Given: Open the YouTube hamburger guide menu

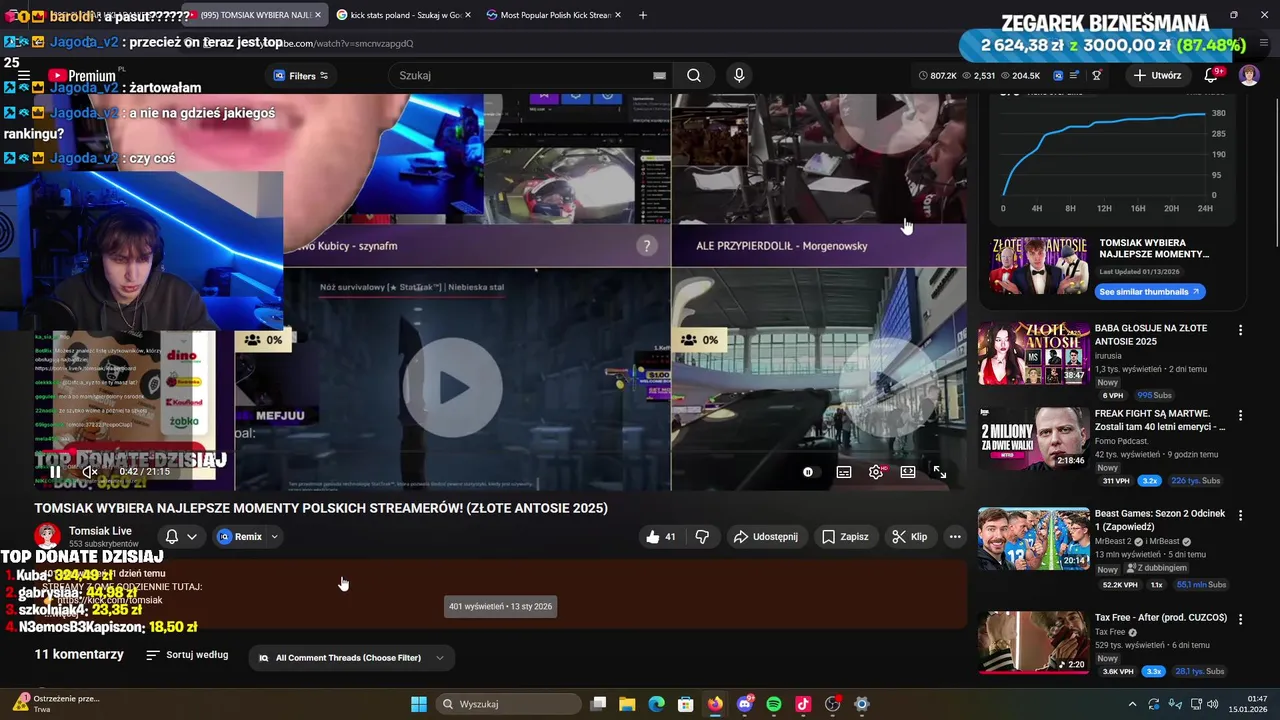Looking at the screenshot, I should (x=24, y=75).
